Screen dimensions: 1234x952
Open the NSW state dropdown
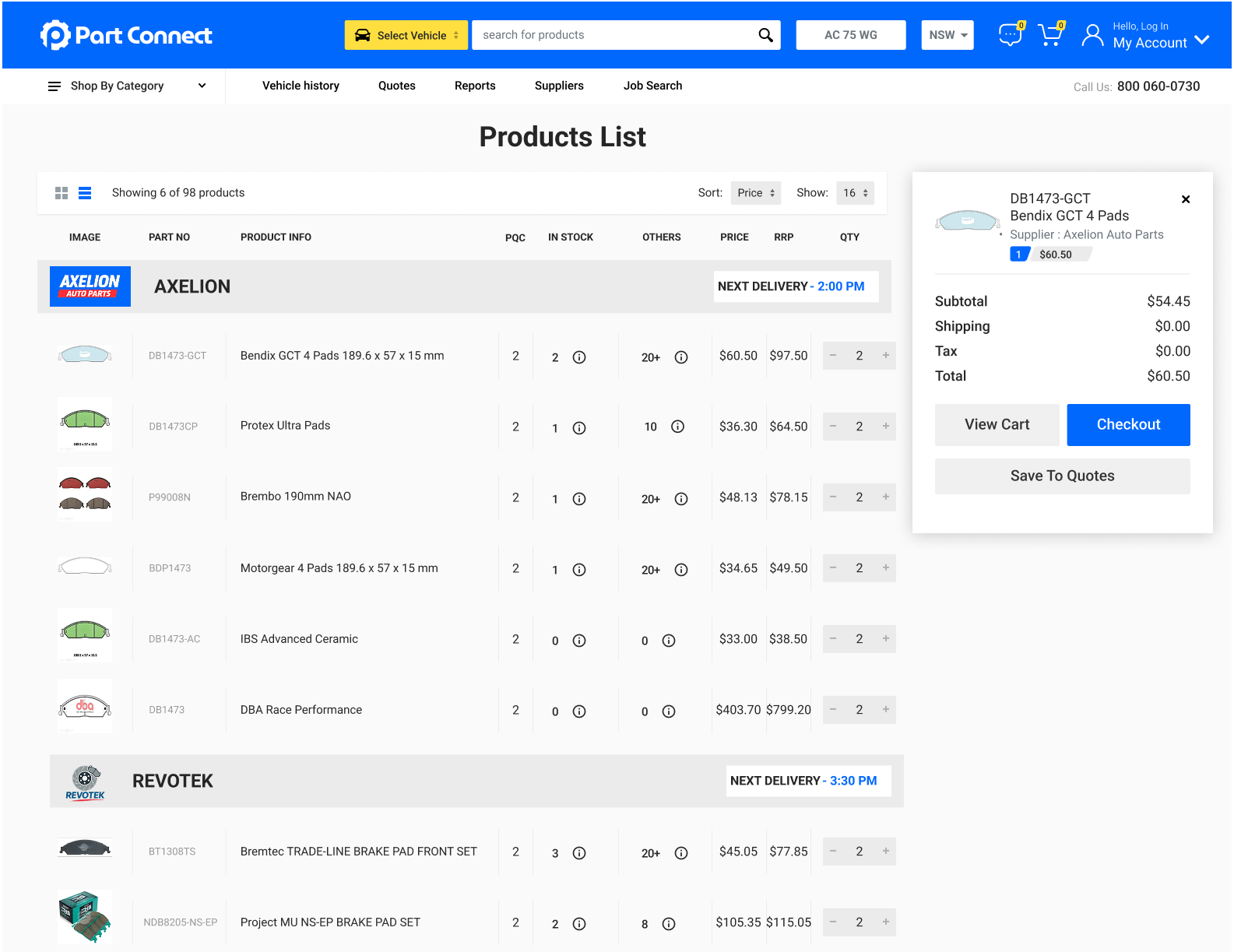[x=947, y=35]
